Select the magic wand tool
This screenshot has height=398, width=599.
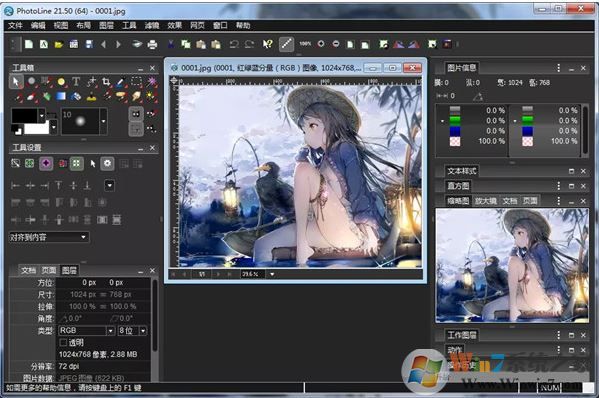(152, 81)
